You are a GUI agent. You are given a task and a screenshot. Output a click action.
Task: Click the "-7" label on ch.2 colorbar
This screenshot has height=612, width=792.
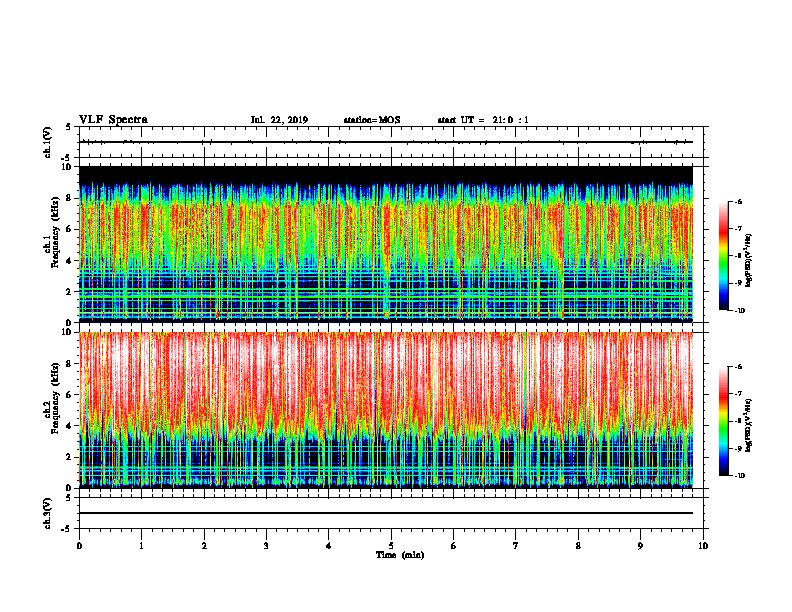[x=738, y=394]
